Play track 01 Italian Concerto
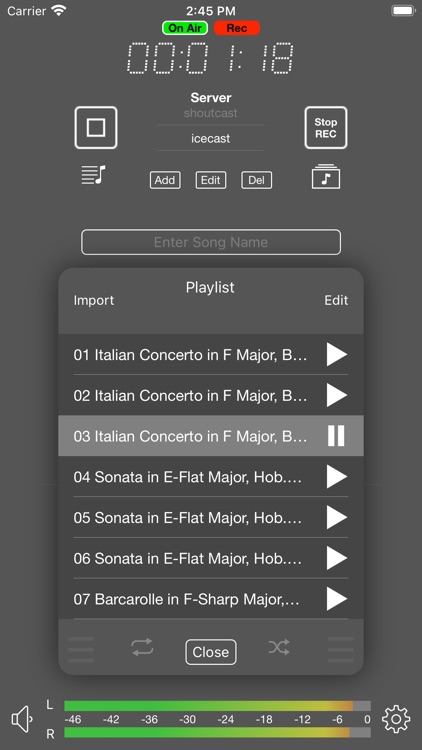The image size is (422, 750). [x=337, y=354]
